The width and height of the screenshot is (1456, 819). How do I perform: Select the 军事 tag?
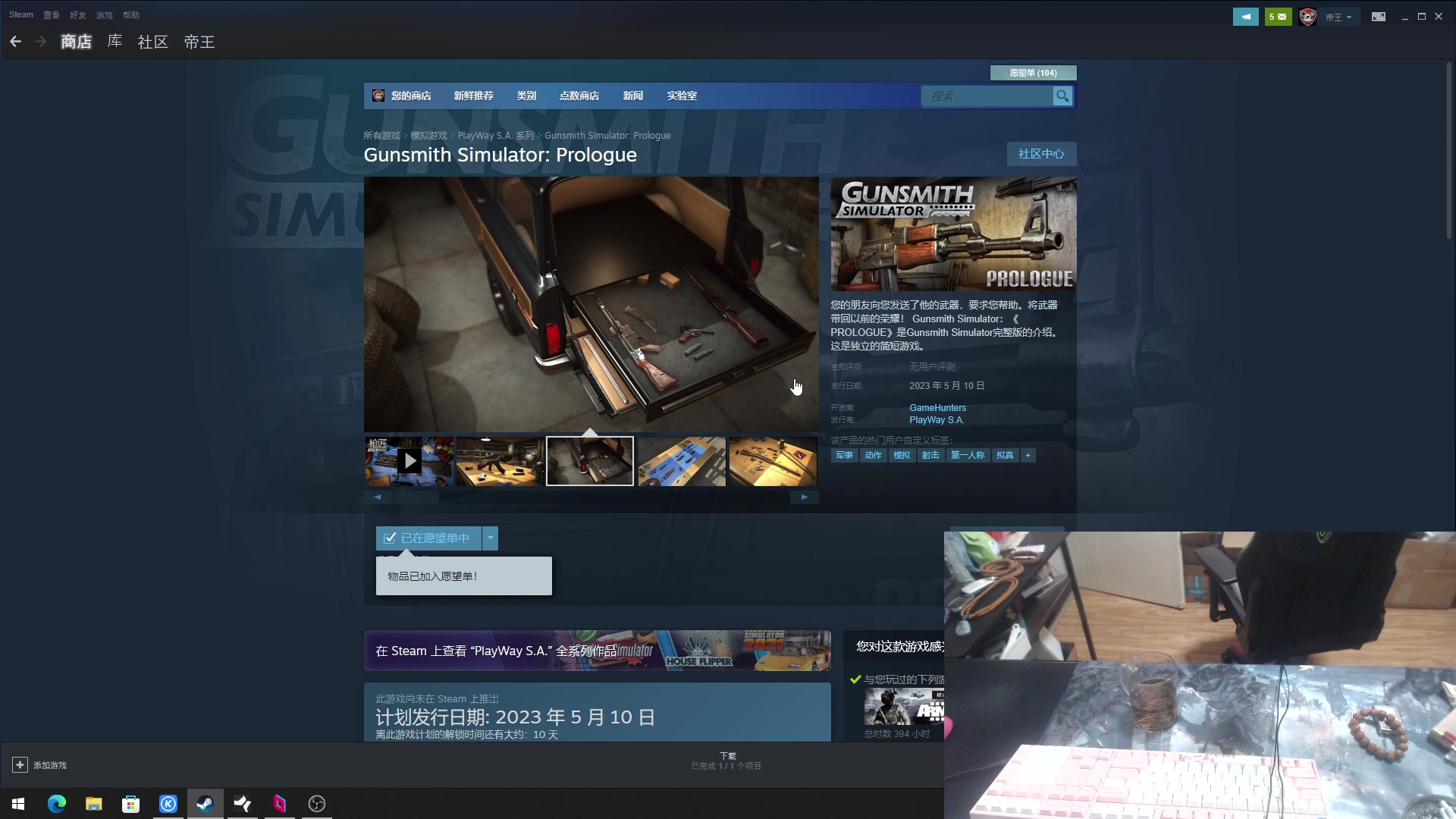point(844,455)
